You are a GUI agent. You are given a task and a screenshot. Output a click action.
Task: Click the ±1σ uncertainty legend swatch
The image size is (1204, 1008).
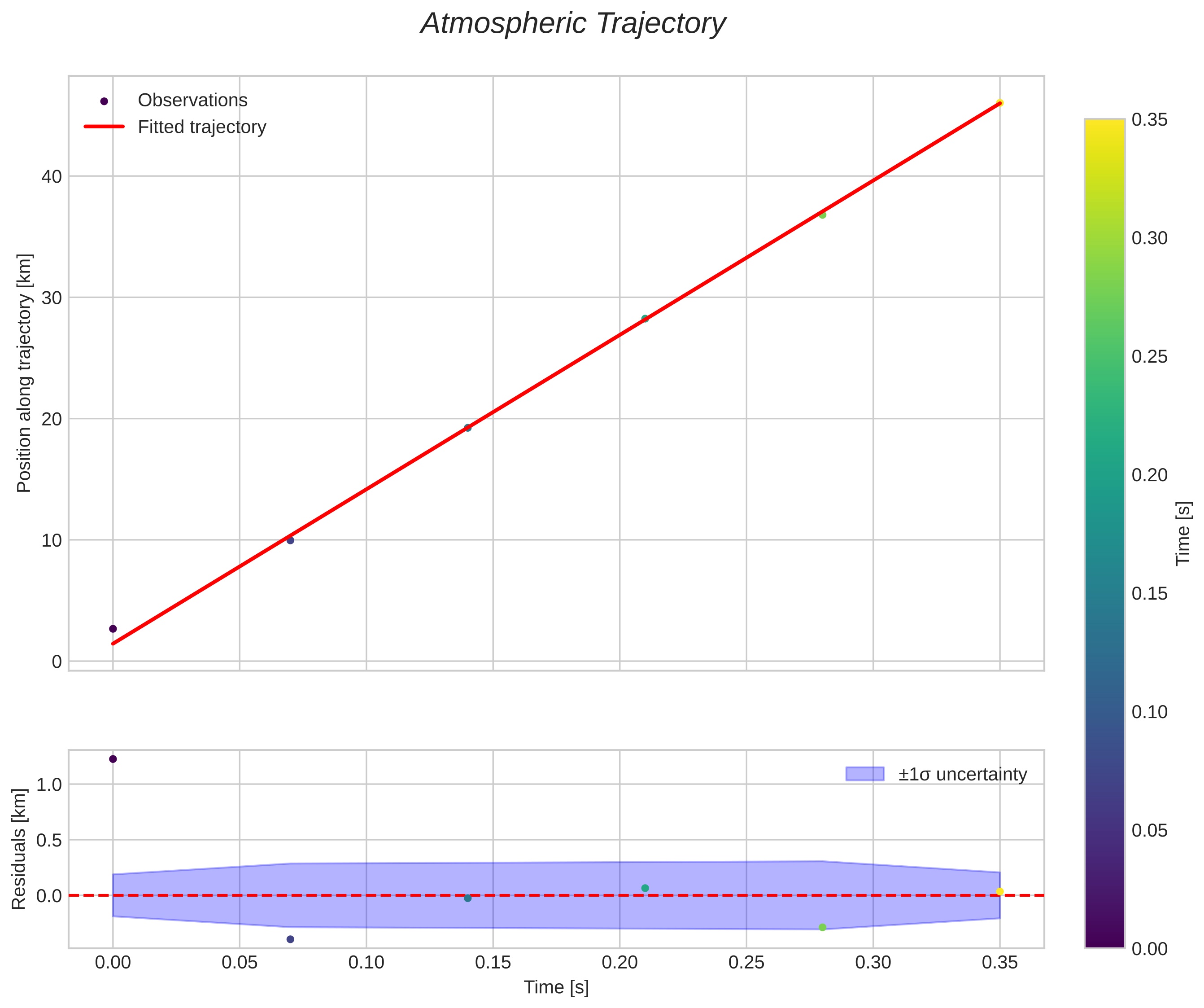(x=864, y=775)
